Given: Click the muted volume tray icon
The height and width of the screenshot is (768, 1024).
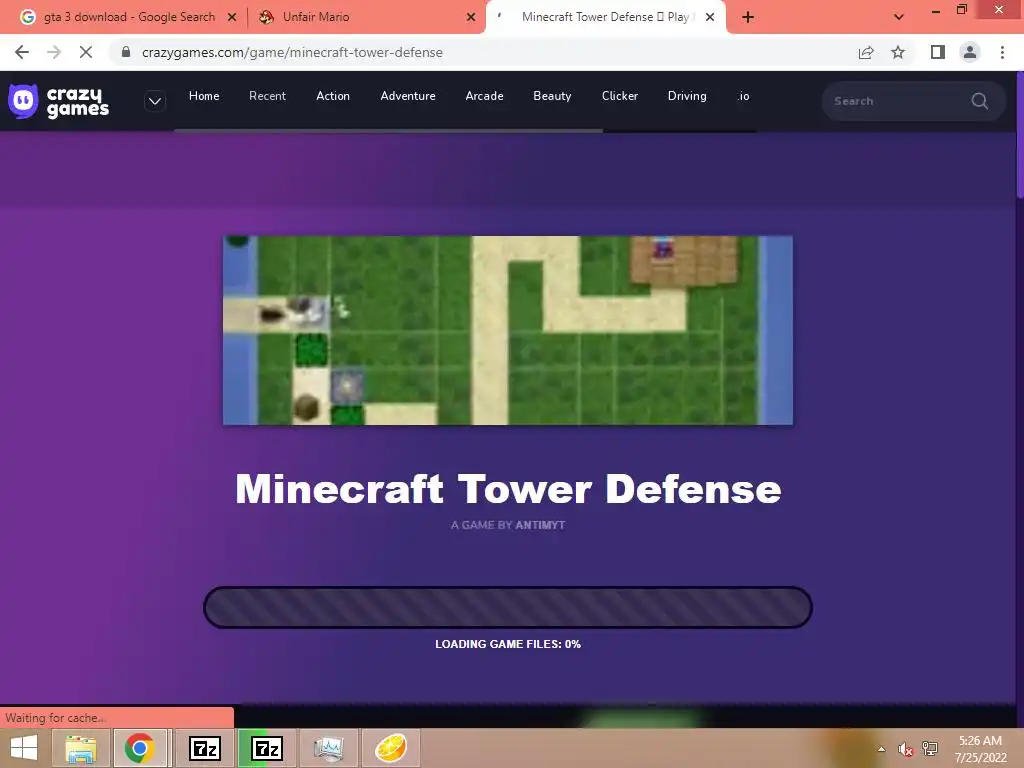Looking at the screenshot, I should [905, 749].
